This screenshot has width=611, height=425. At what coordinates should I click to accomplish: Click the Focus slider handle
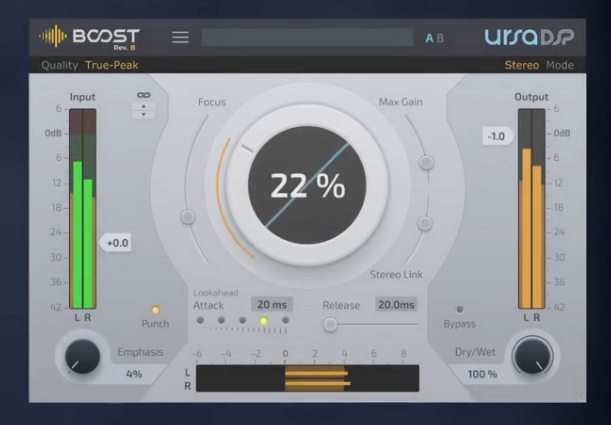(x=188, y=217)
